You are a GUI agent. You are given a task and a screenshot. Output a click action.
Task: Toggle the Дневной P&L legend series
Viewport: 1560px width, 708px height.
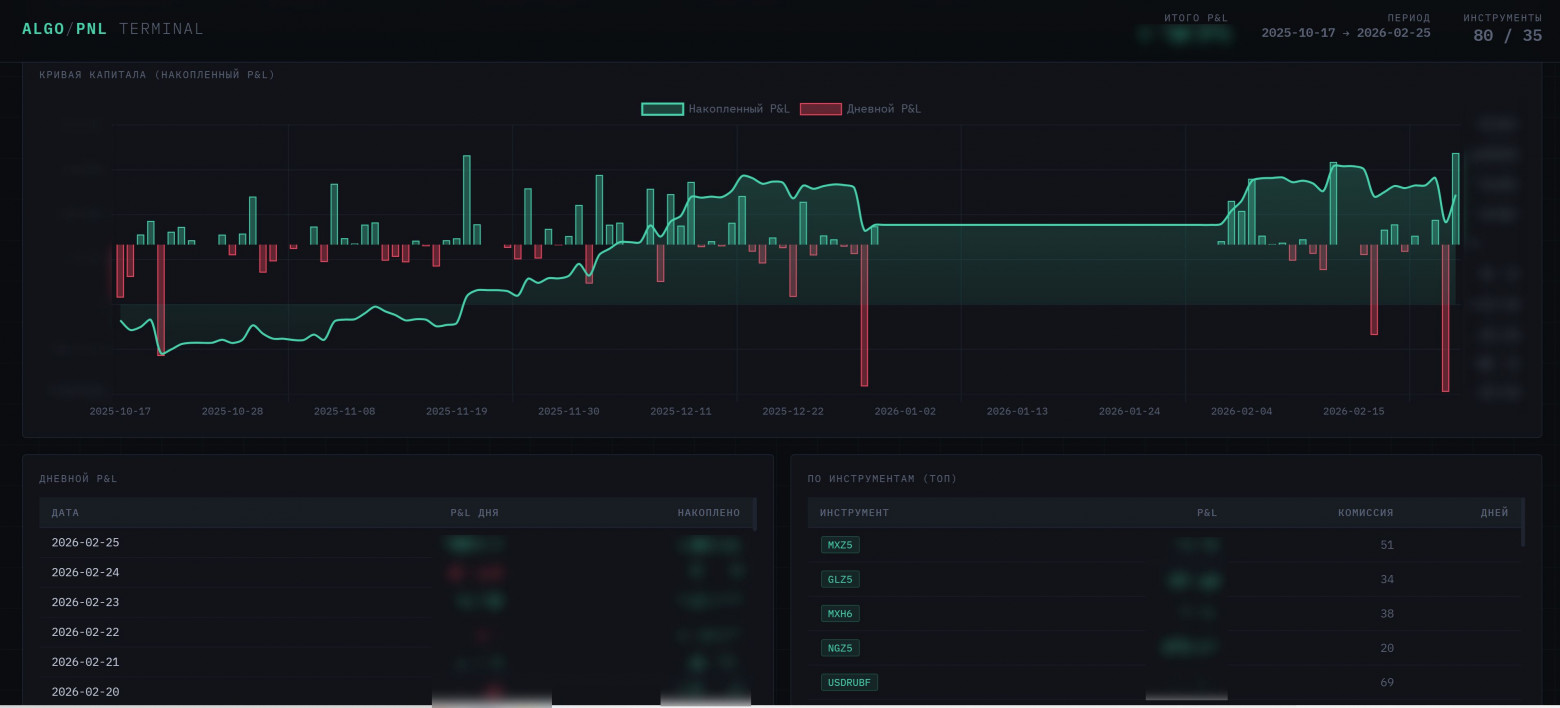pyautogui.click(x=860, y=109)
